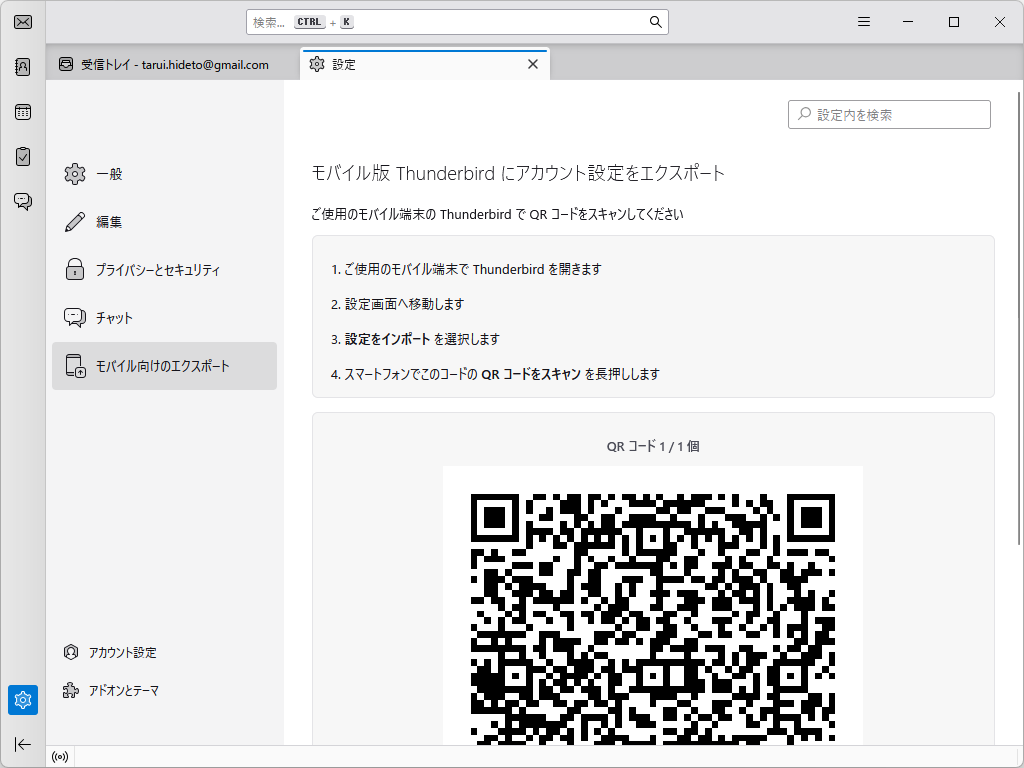
Task: Open the application hamburger menu
Action: (863, 21)
